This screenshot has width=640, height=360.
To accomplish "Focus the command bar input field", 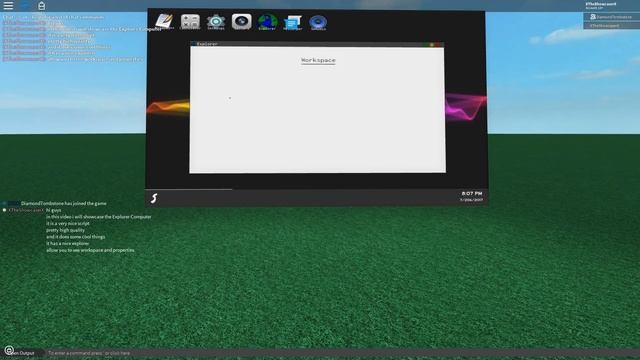I will pos(342,353).
